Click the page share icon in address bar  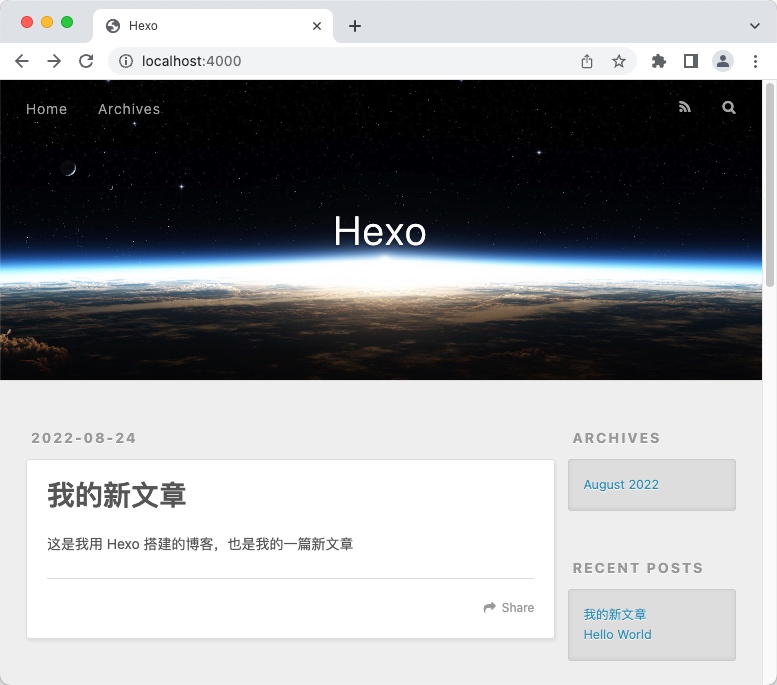(587, 61)
